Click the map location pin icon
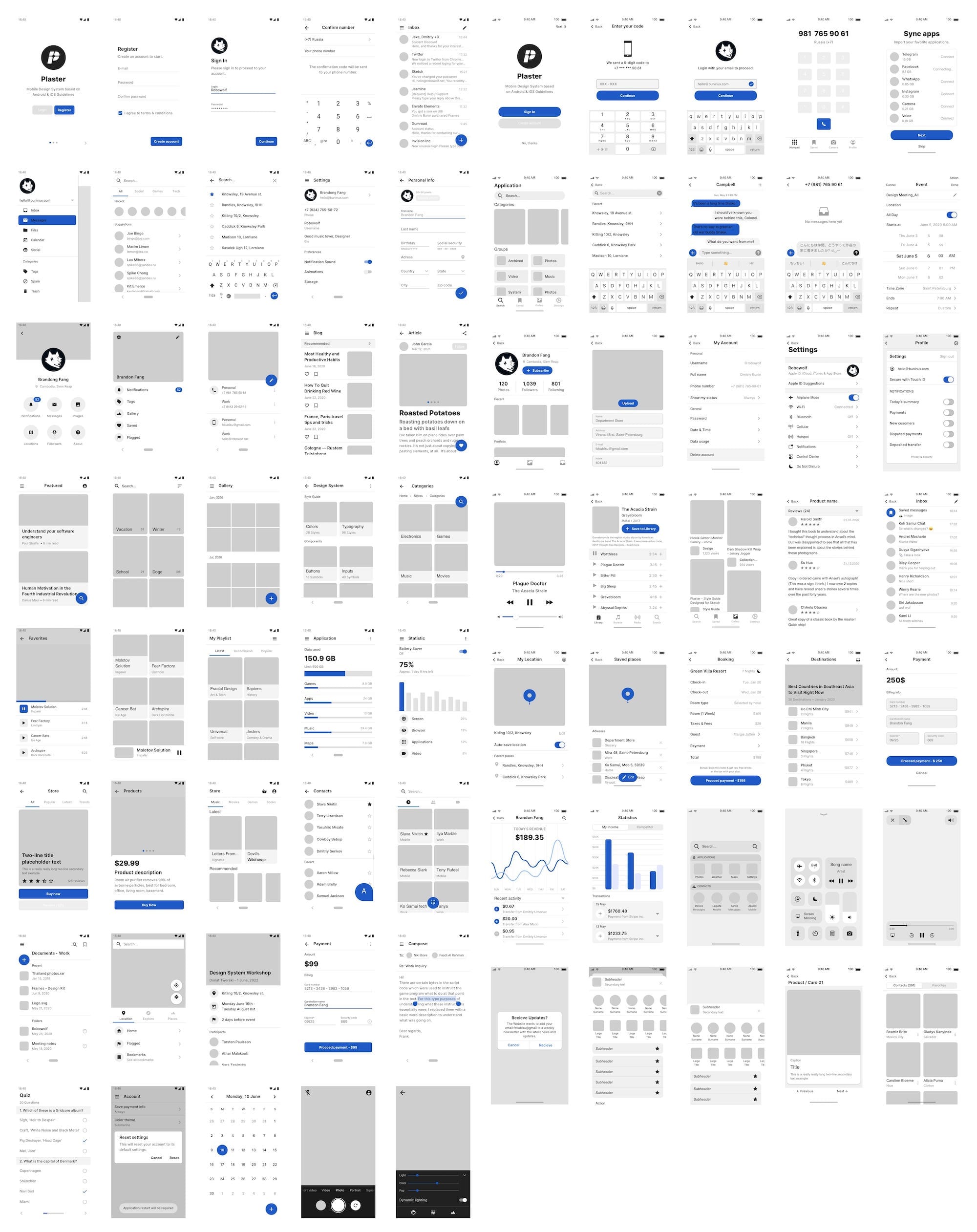Screen dimensions: 977x1232 pyautogui.click(x=530, y=697)
